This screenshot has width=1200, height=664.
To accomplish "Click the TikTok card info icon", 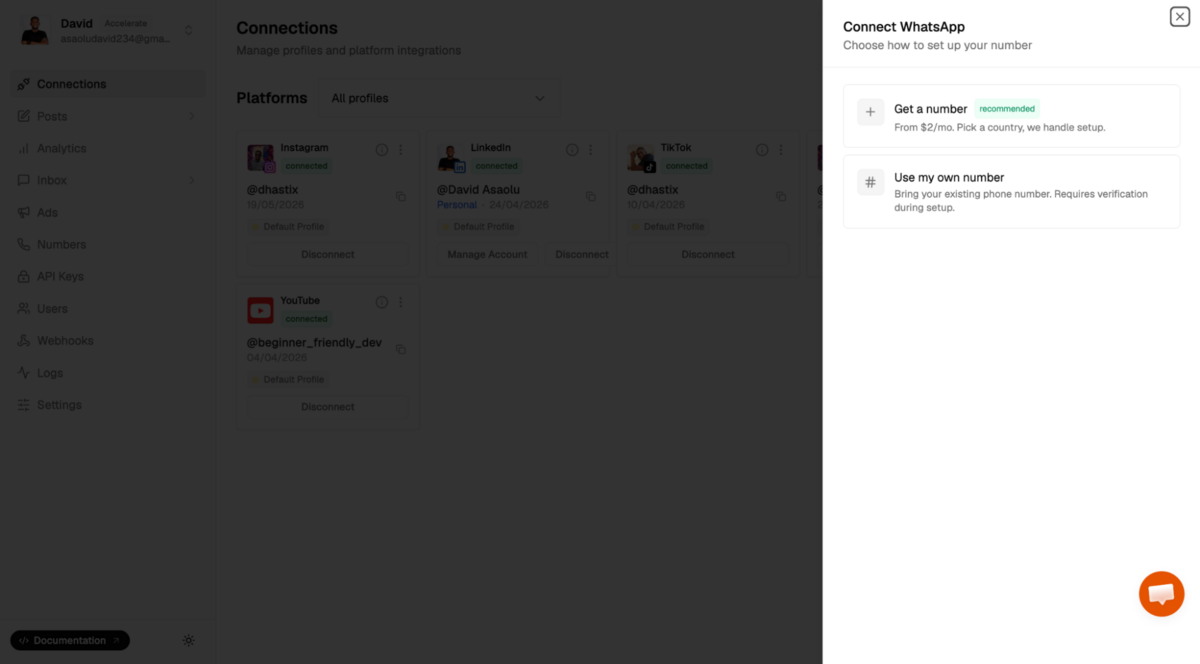I will pos(762,150).
